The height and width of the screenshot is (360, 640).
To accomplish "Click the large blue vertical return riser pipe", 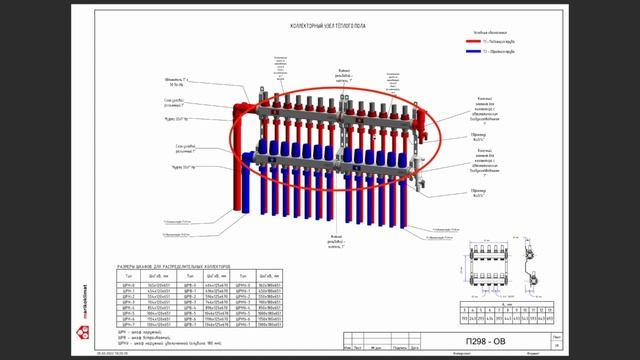I will pyautogui.click(x=246, y=183).
